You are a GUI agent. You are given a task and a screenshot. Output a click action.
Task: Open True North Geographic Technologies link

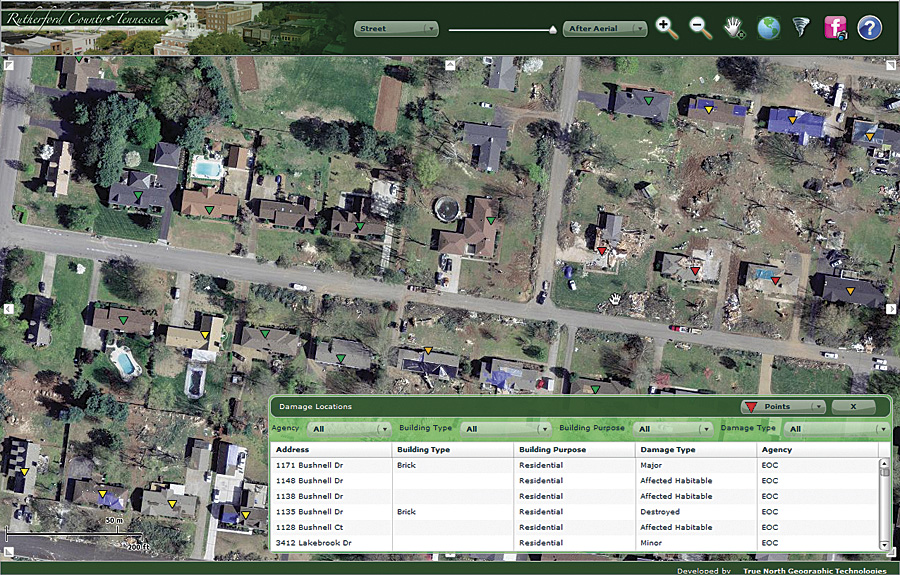pos(814,571)
